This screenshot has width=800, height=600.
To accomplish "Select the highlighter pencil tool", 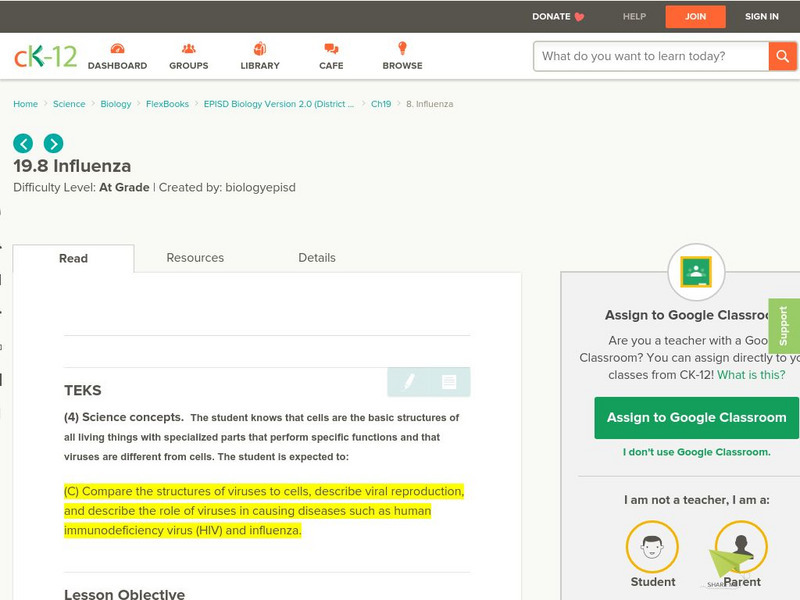I will tap(409, 382).
